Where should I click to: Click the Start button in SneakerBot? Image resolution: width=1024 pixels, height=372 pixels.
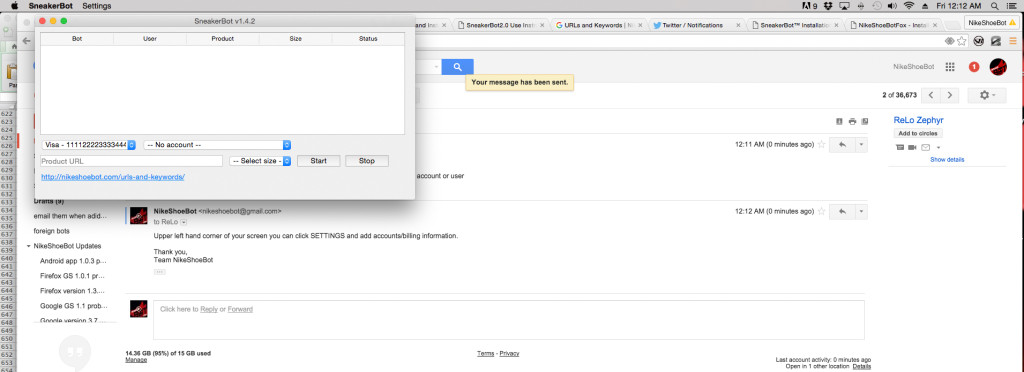point(319,161)
